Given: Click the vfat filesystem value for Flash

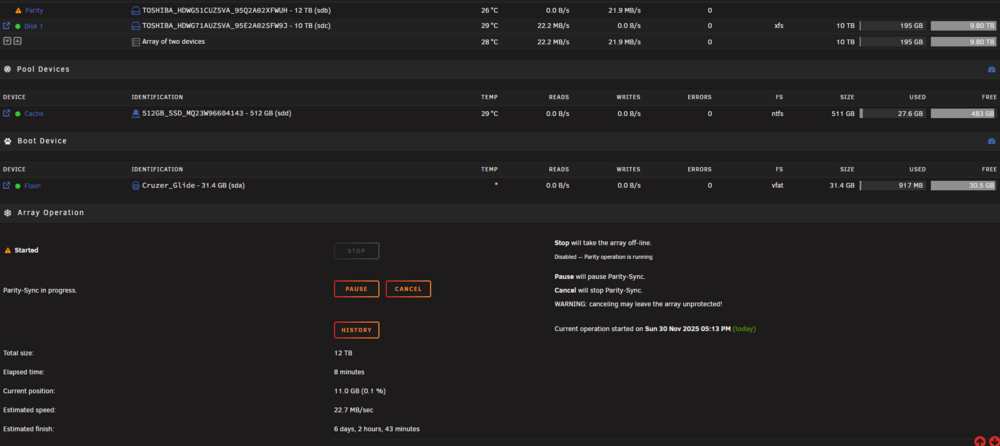Looking at the screenshot, I should (777, 186).
